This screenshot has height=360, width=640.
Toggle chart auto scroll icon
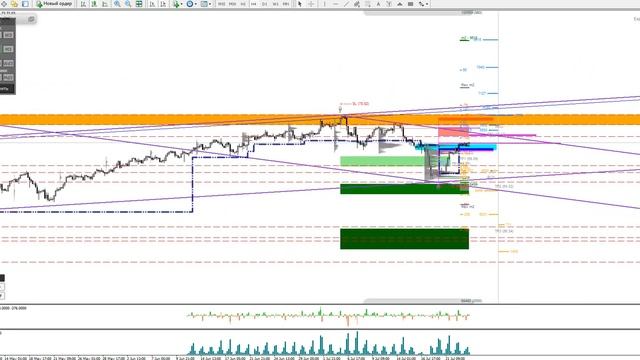pos(152,4)
